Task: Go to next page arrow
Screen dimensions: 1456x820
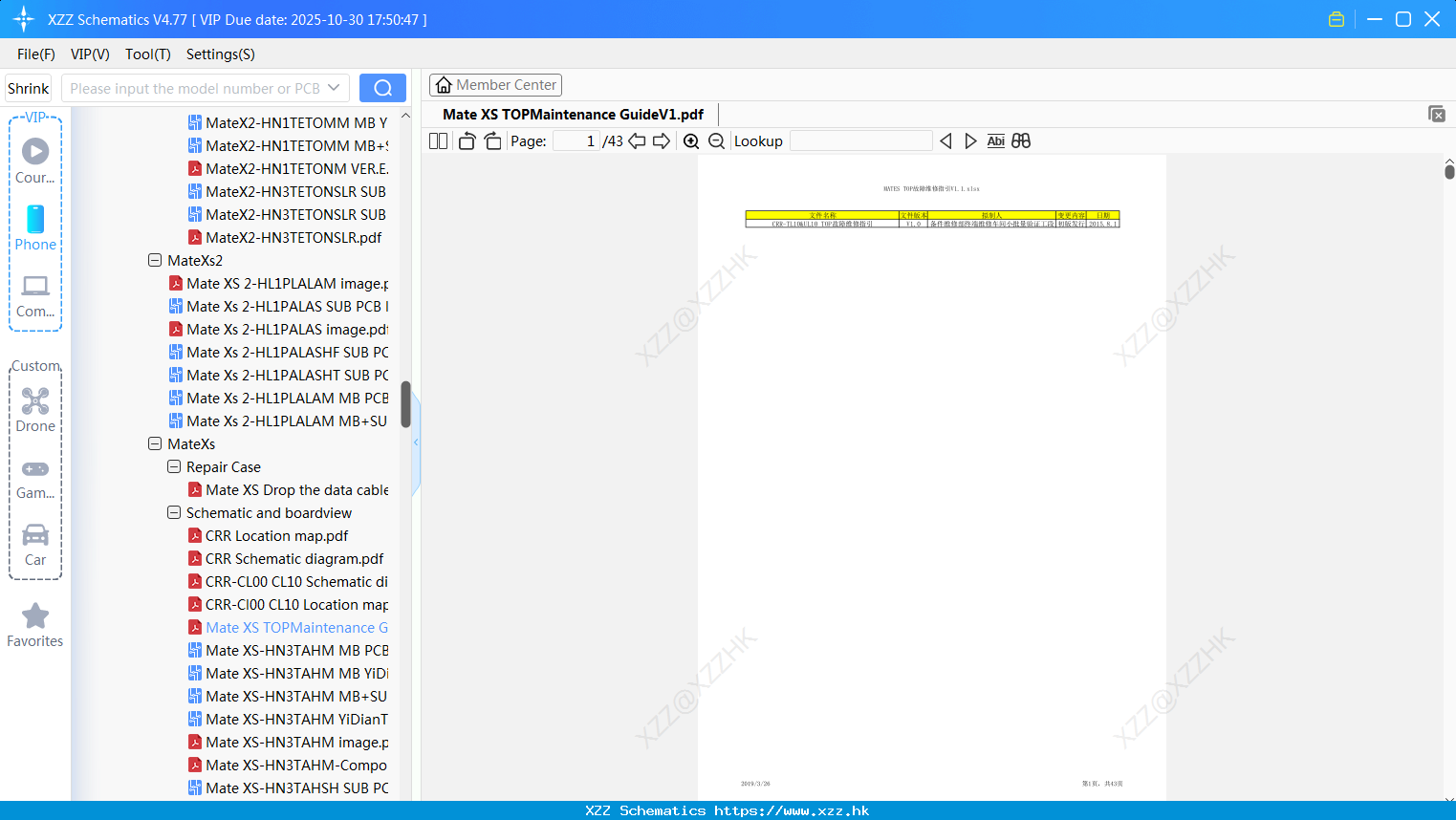Action: 662,141
